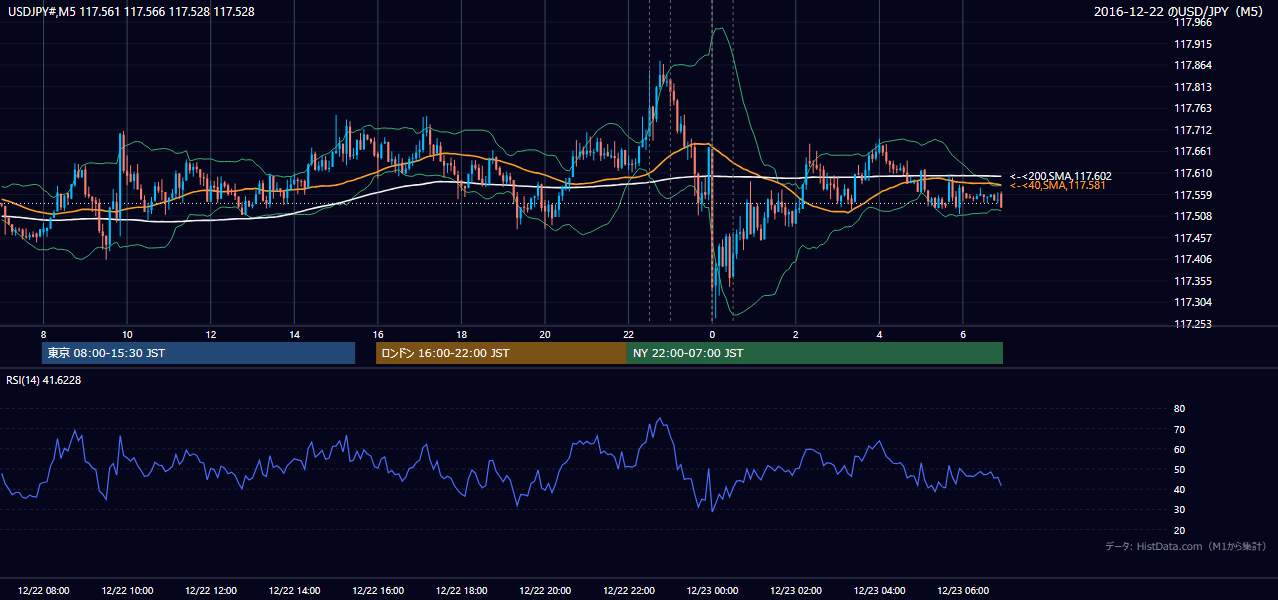The height and width of the screenshot is (600, 1278).
Task: Click price axis label 117.966
Action: pyautogui.click(x=1194, y=23)
